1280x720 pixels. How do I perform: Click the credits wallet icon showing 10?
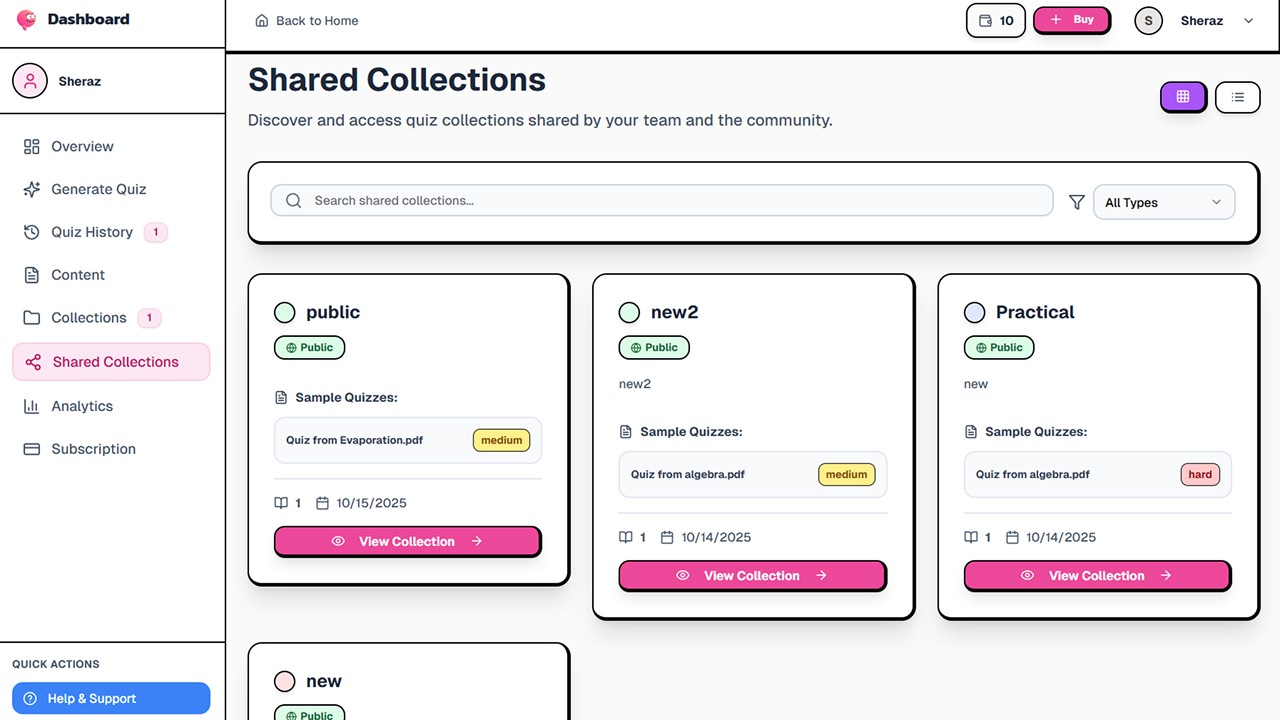tap(985, 20)
